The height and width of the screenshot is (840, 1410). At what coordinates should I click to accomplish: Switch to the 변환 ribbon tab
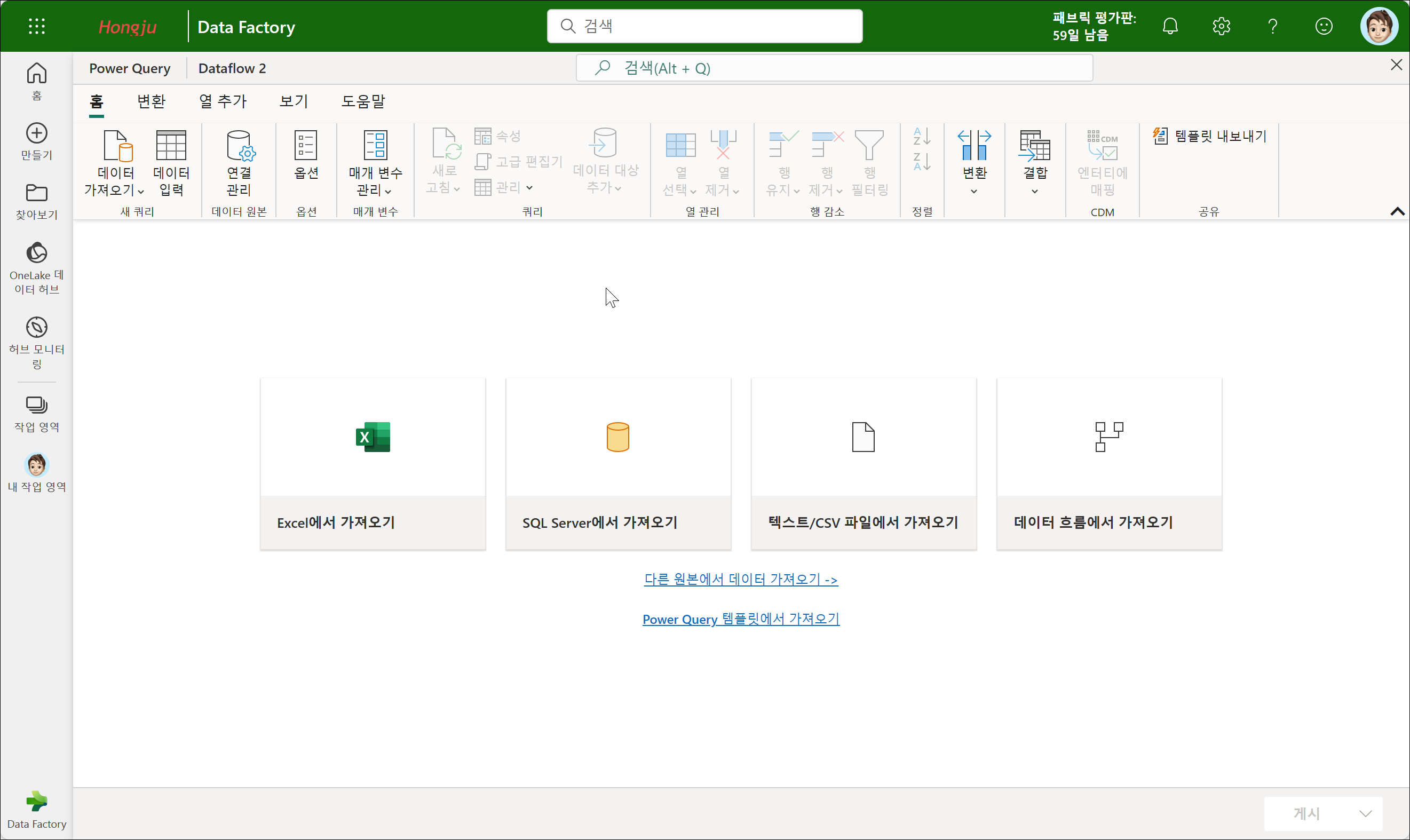click(151, 101)
